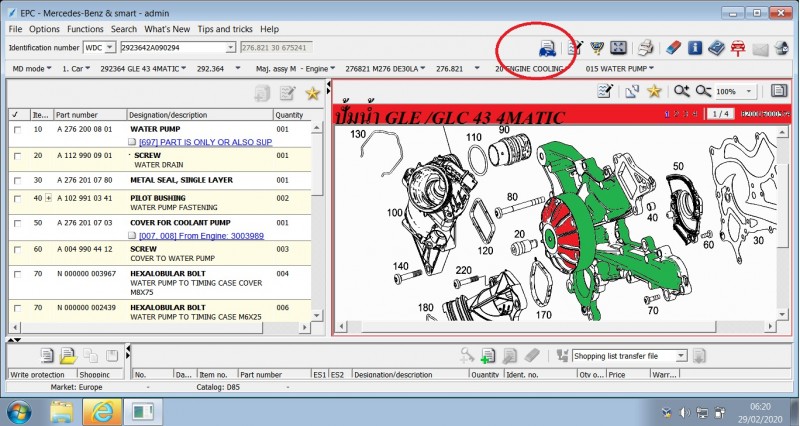Click the detach picture window icon

pyautogui.click(x=632, y=91)
